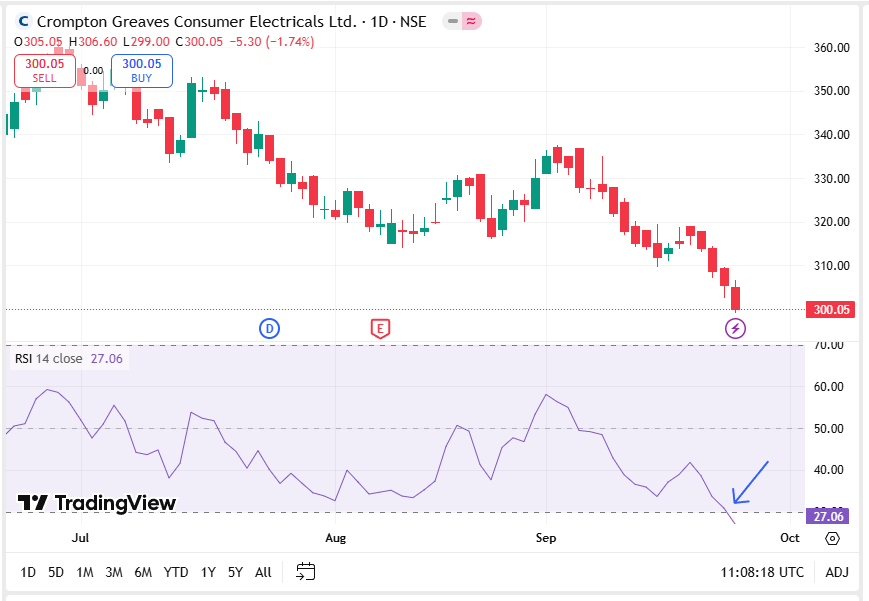This screenshot has width=869, height=601.
Task: Click the pink data status indicator icon
Action: tap(470, 21)
